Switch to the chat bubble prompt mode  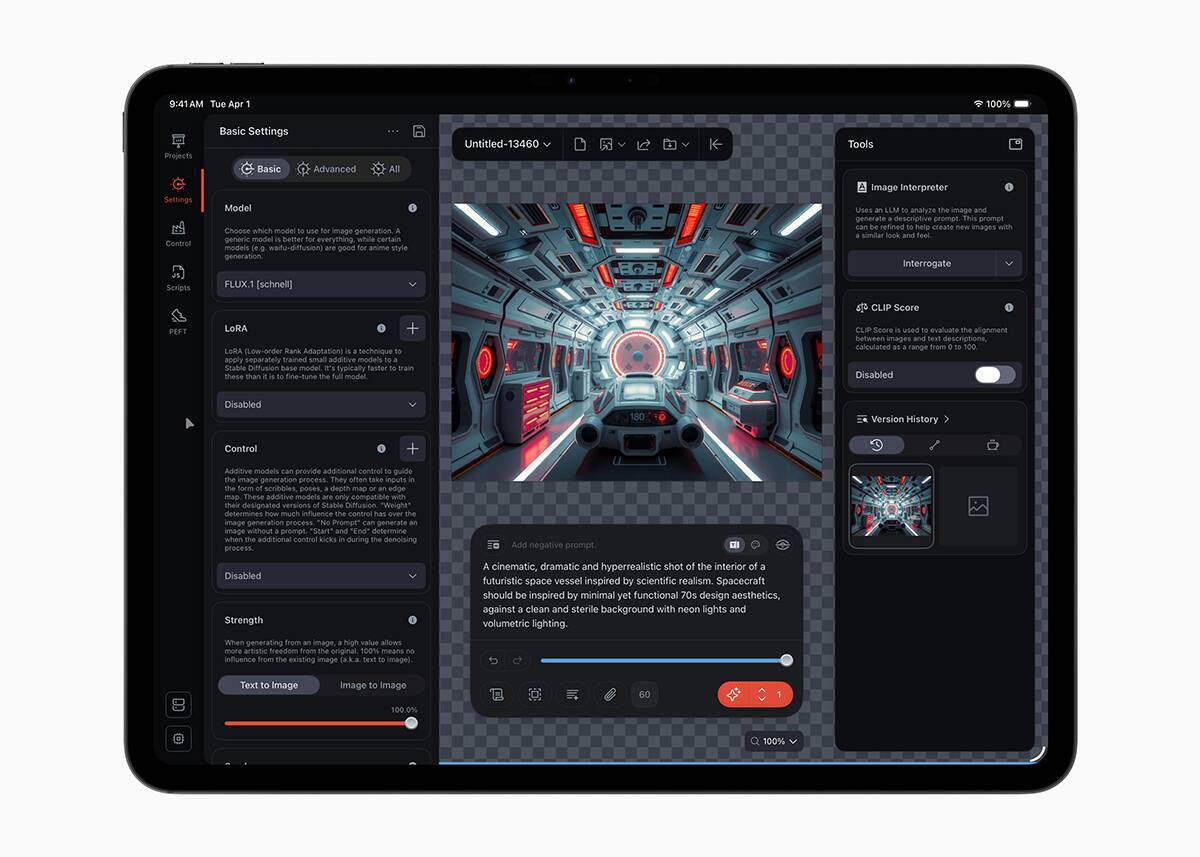tap(756, 545)
